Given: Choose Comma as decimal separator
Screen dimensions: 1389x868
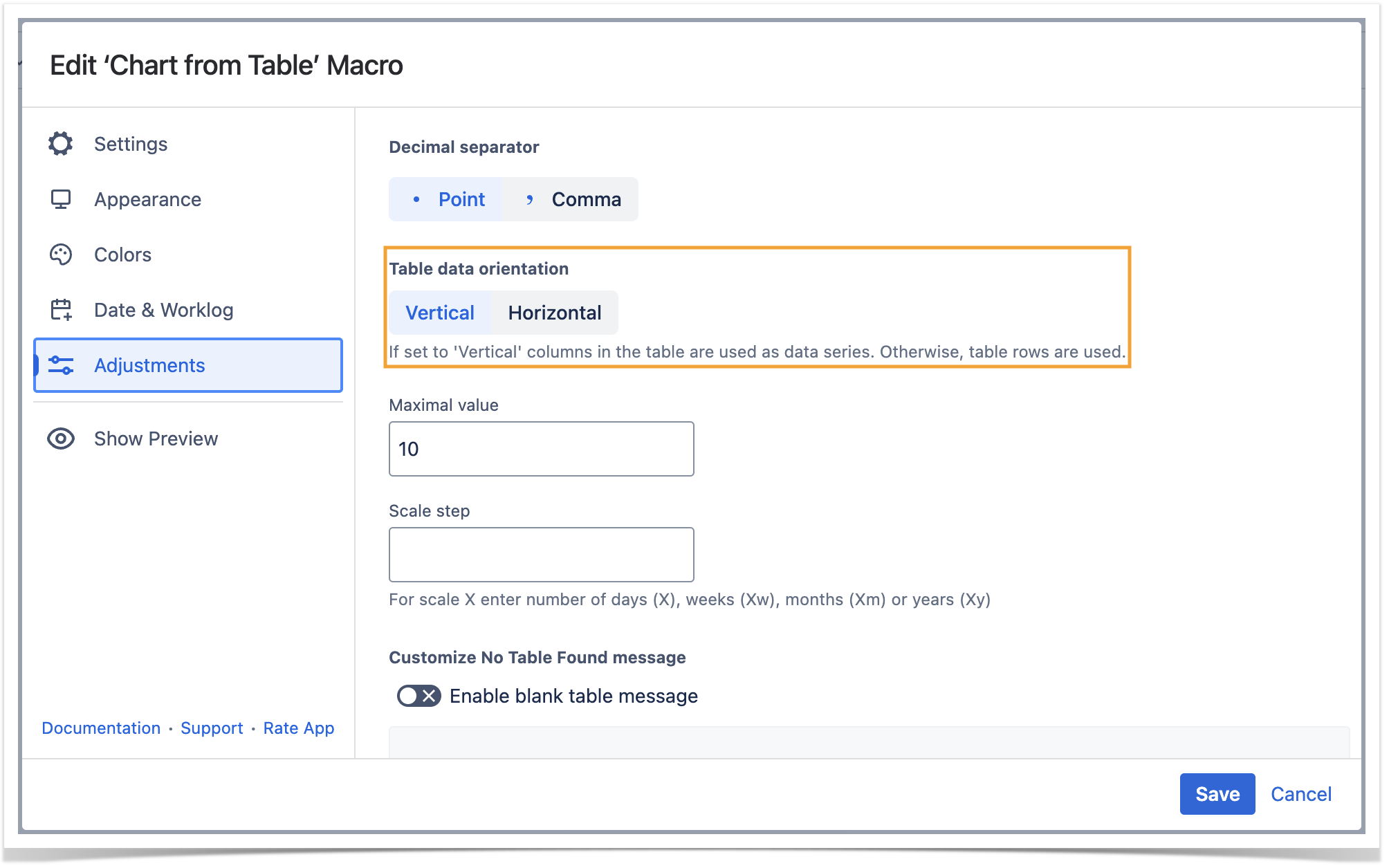Looking at the screenshot, I should tap(585, 199).
